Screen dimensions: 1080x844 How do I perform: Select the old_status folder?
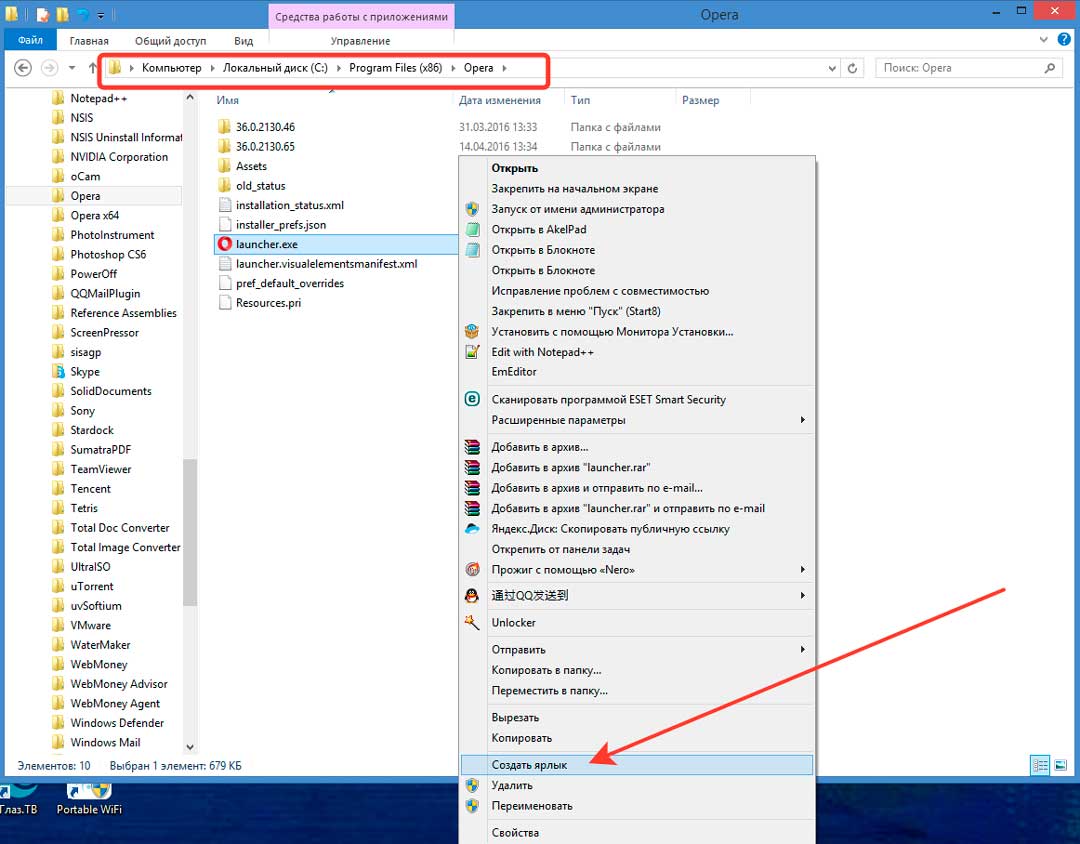pyautogui.click(x=260, y=185)
